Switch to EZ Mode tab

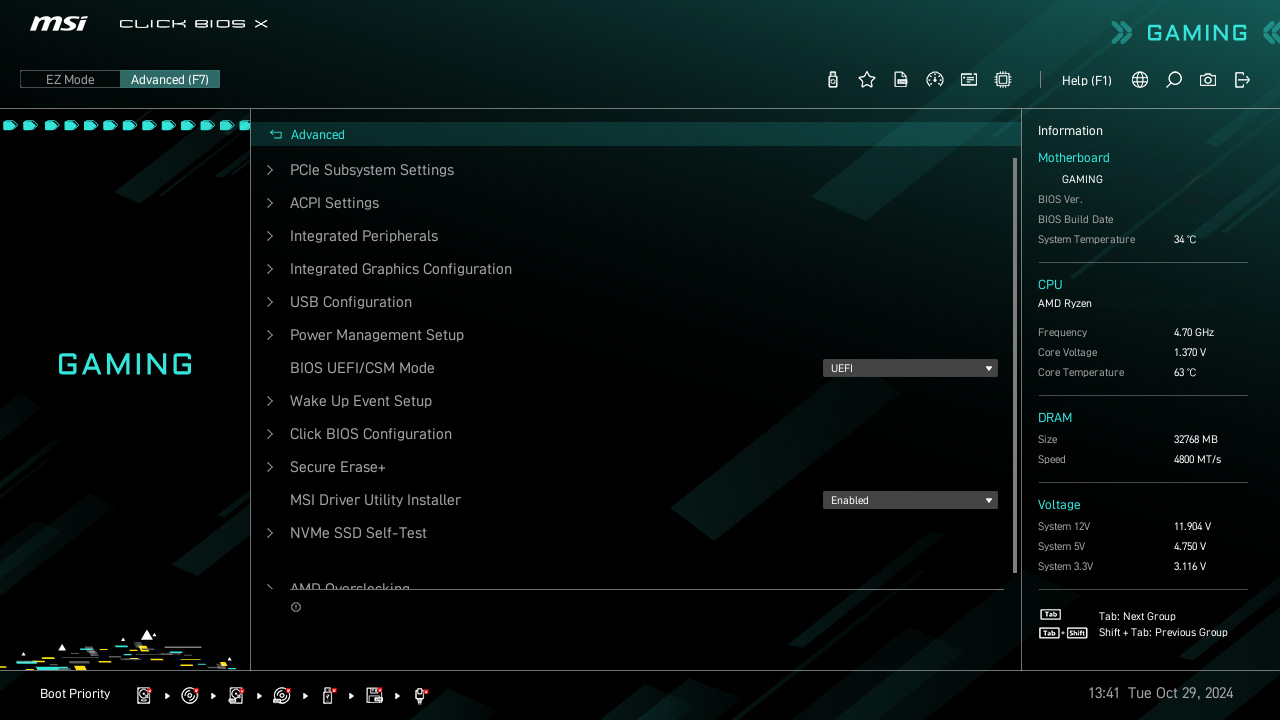[x=70, y=79]
